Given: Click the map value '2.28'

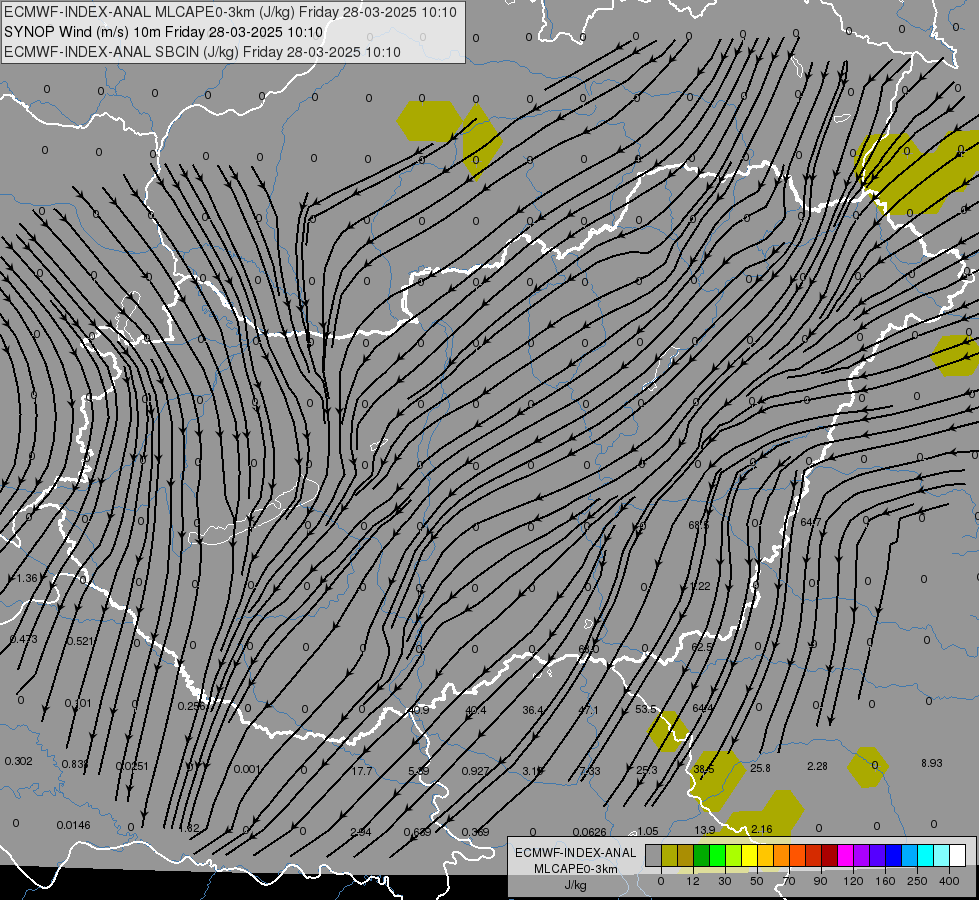Looking at the screenshot, I should click(x=817, y=766).
